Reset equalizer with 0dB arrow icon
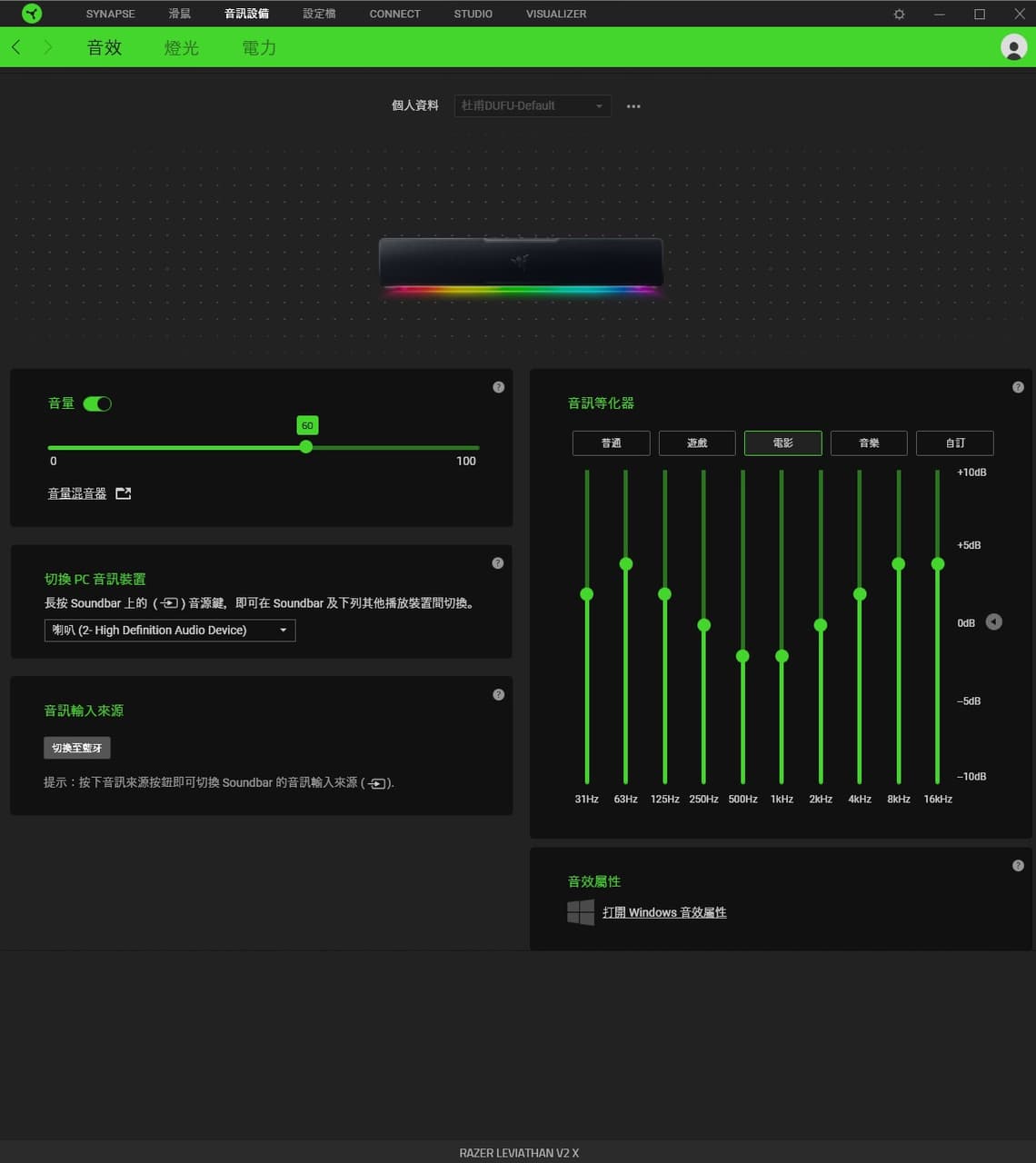The height and width of the screenshot is (1163, 1036). click(994, 622)
